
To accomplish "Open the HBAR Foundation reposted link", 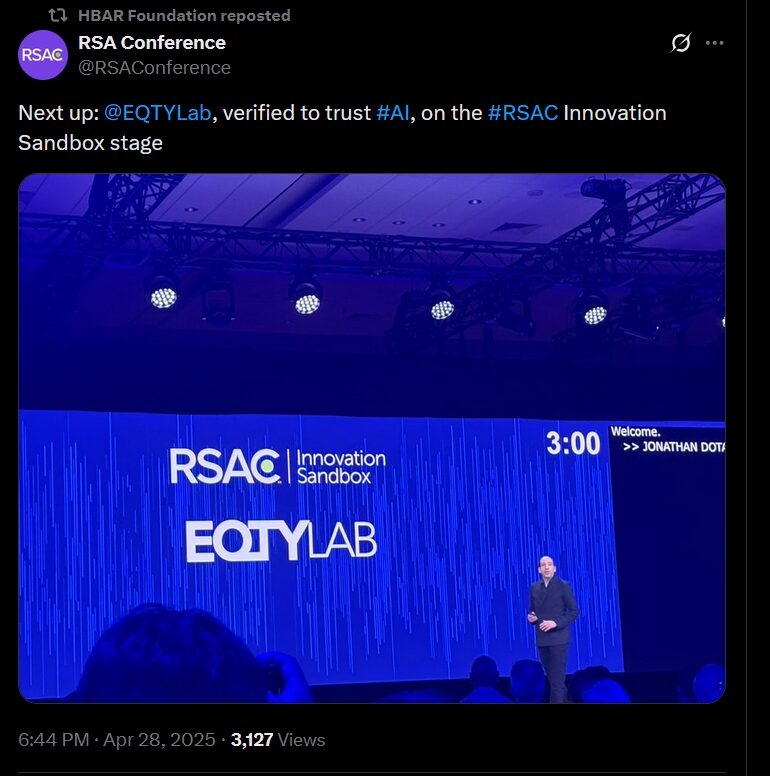I will click(x=184, y=15).
